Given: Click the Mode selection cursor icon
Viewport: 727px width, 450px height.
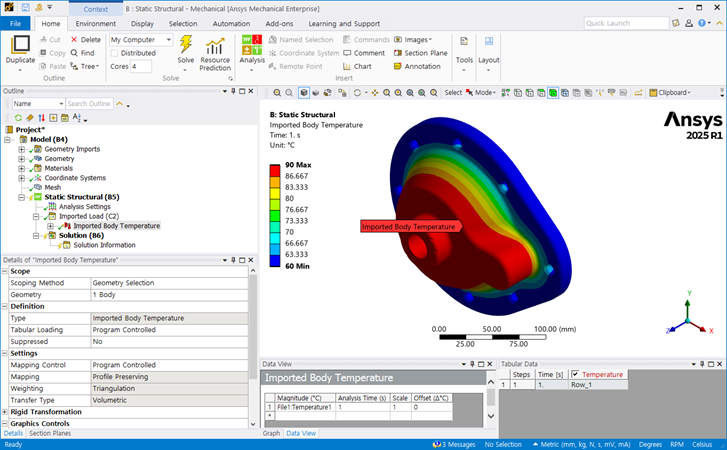Looking at the screenshot, I should [x=470, y=93].
